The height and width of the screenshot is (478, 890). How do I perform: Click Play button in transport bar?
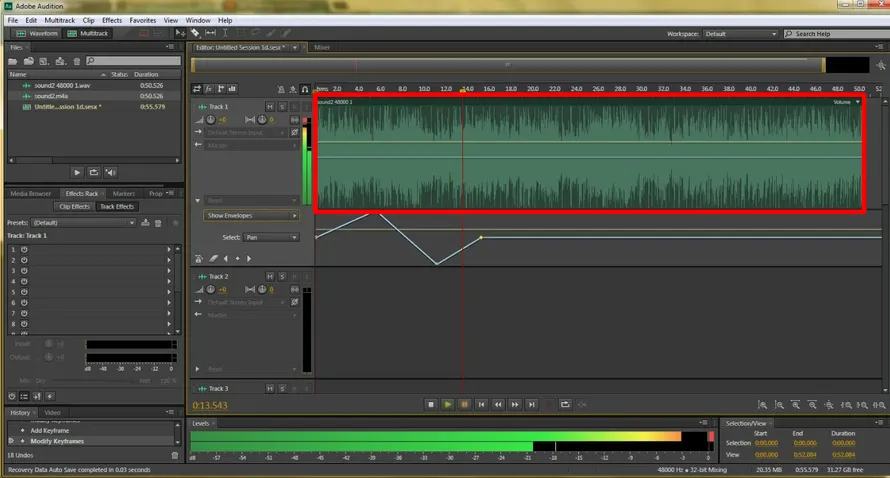point(448,405)
